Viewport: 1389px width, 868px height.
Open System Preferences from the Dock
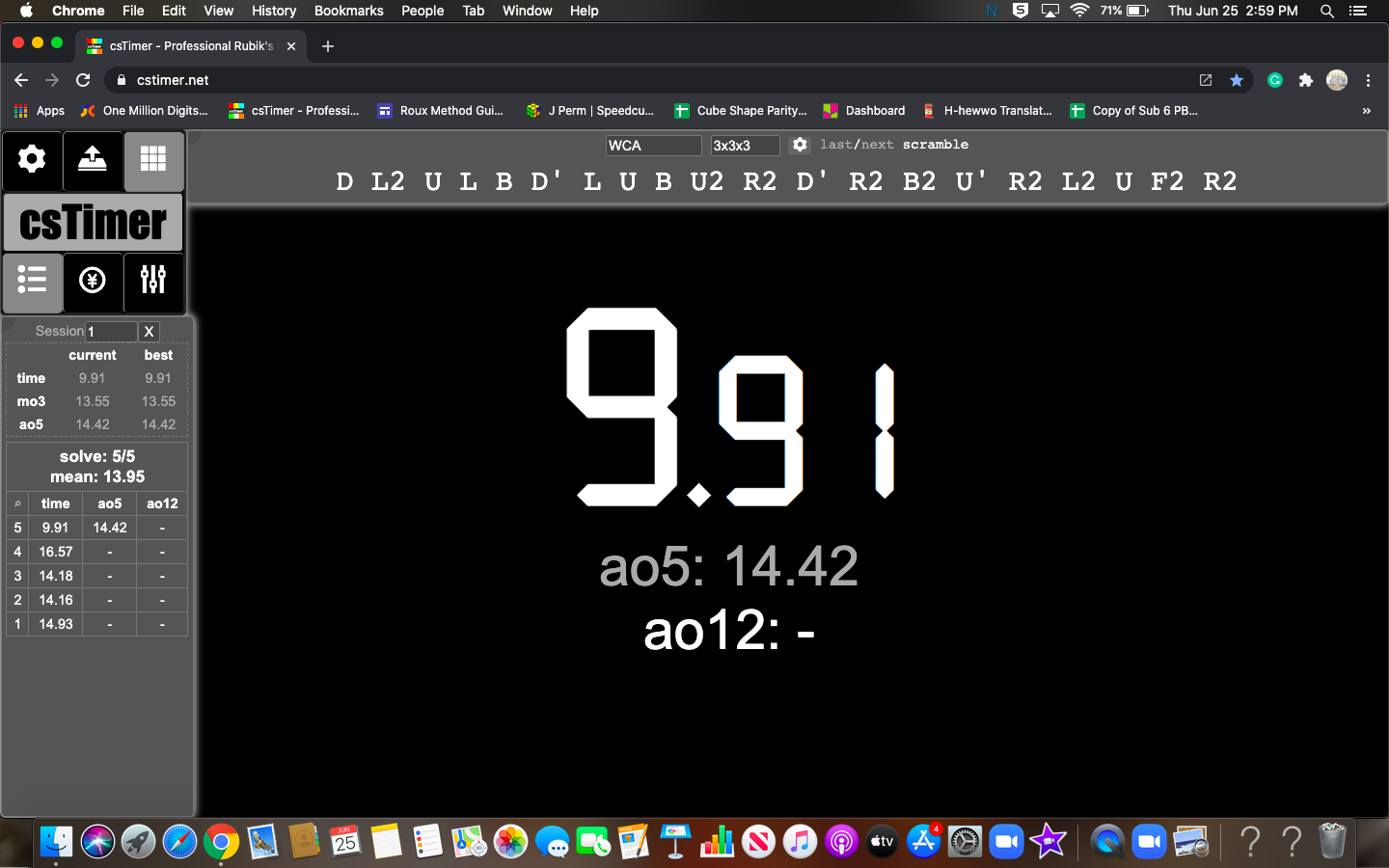(965, 842)
